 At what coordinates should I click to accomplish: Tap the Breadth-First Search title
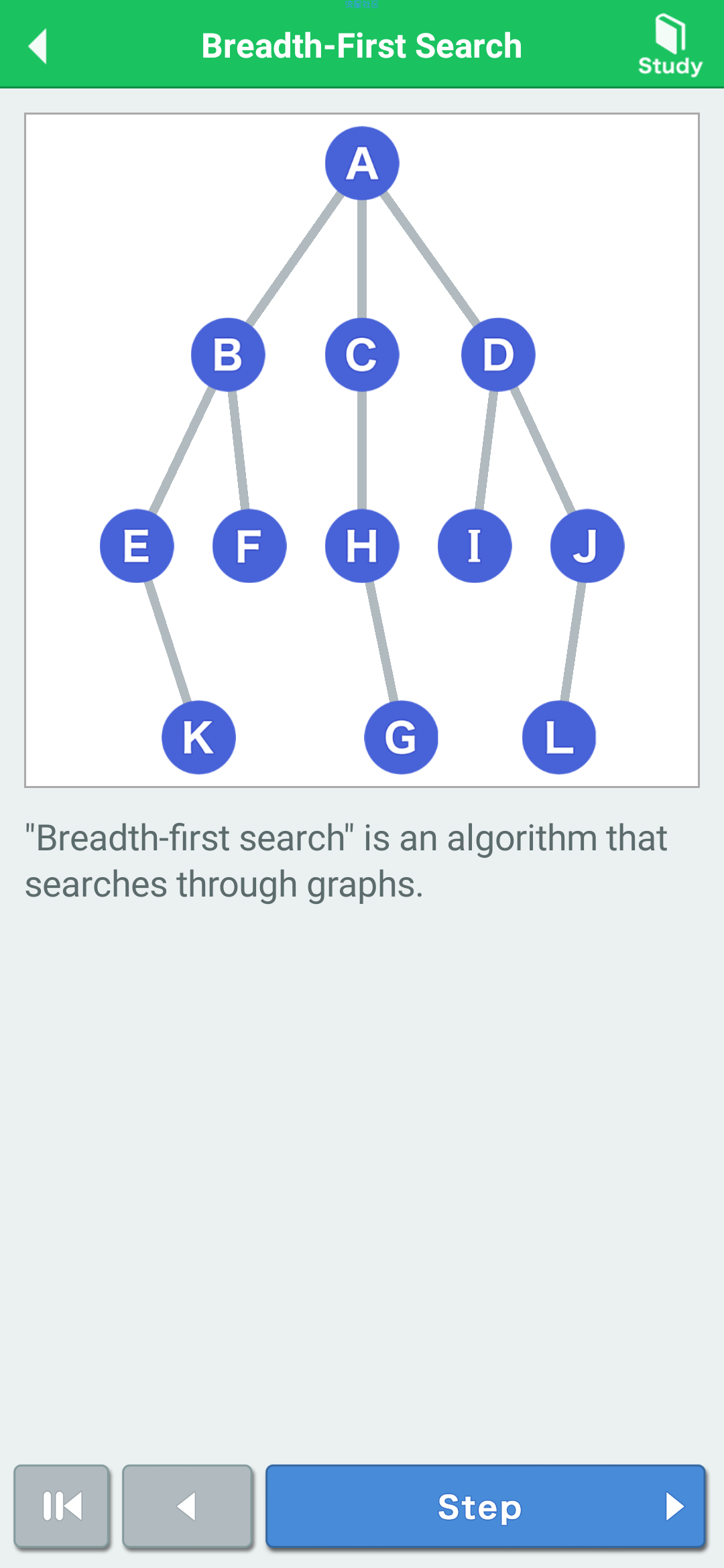(x=362, y=46)
